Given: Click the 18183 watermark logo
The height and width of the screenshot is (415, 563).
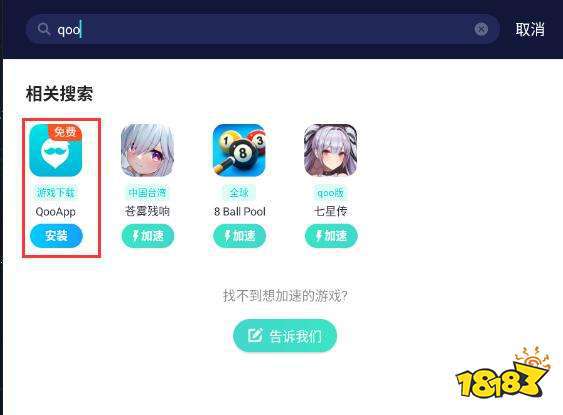Looking at the screenshot, I should tap(503, 373).
